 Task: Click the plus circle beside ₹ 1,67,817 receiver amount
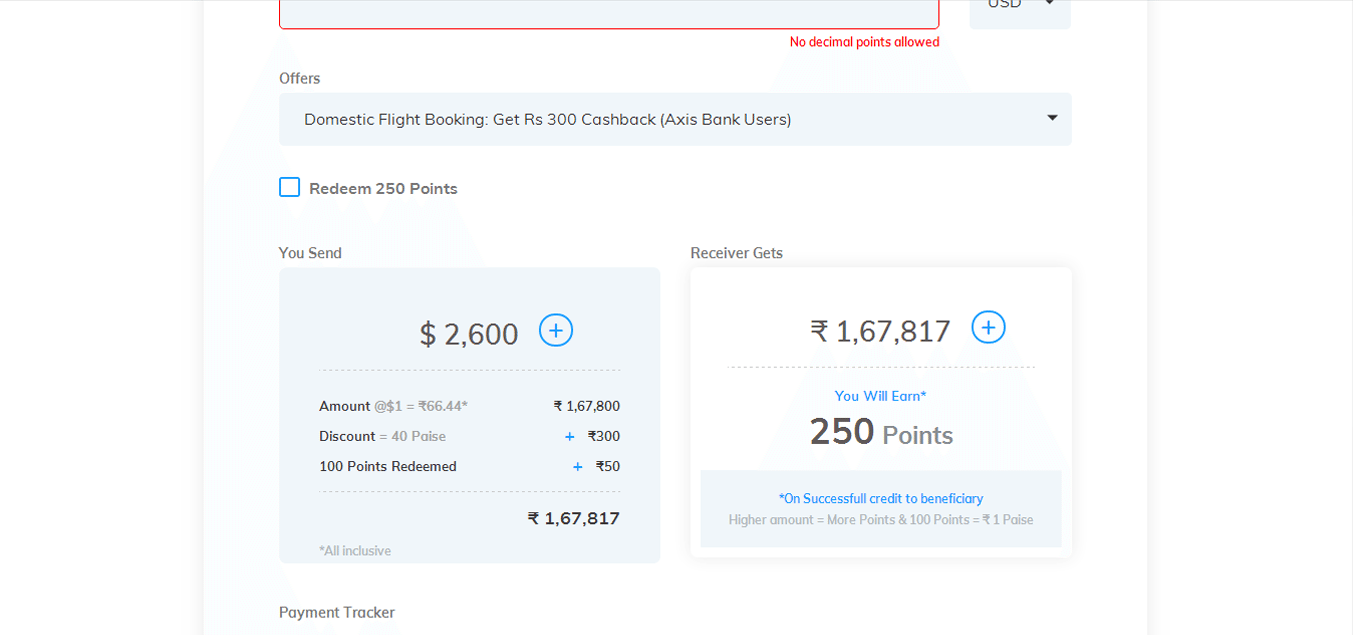coord(988,327)
